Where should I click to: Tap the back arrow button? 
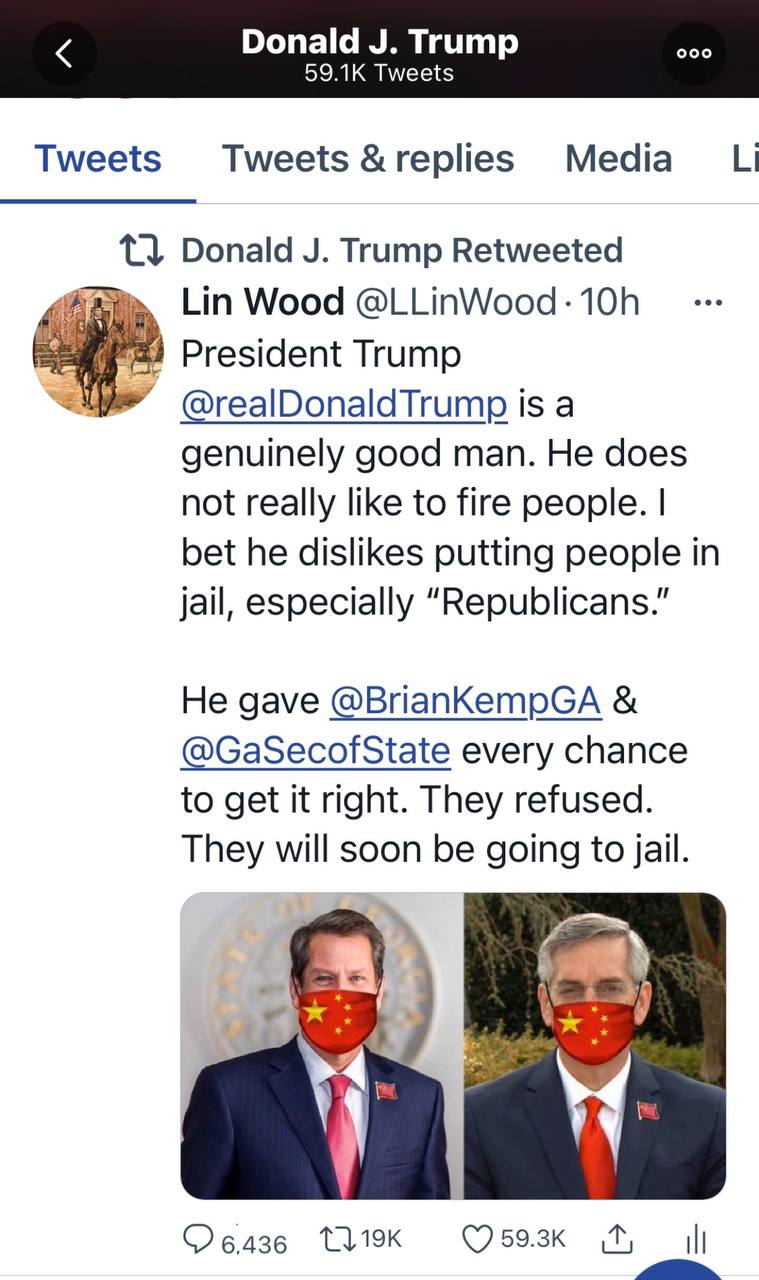(64, 53)
